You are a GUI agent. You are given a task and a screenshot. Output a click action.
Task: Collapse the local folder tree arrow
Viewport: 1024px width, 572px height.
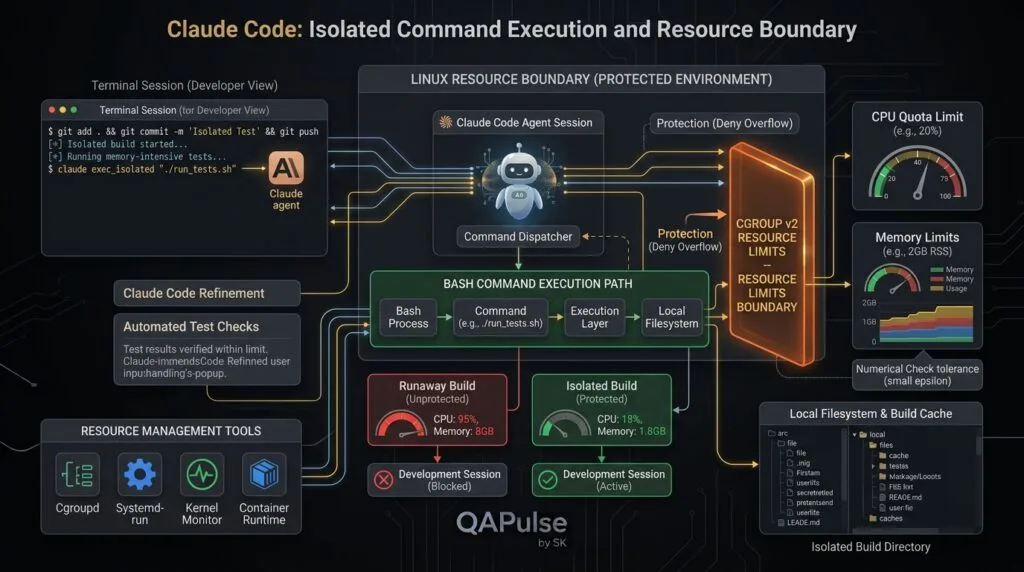tap(854, 435)
